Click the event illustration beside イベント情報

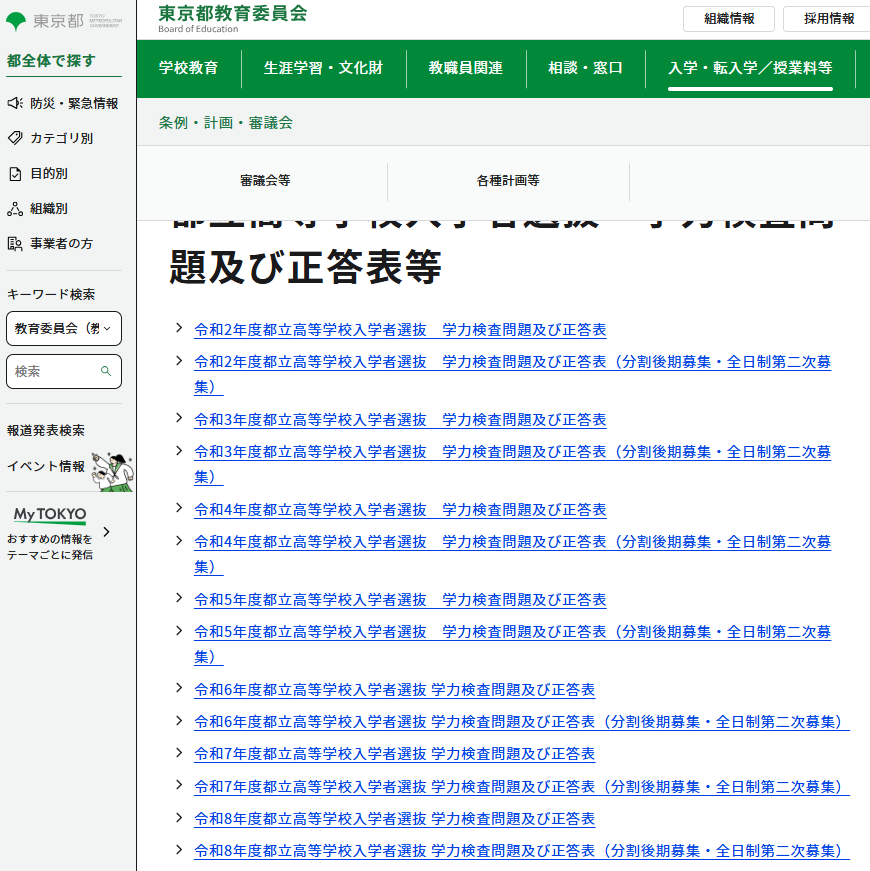[113, 472]
